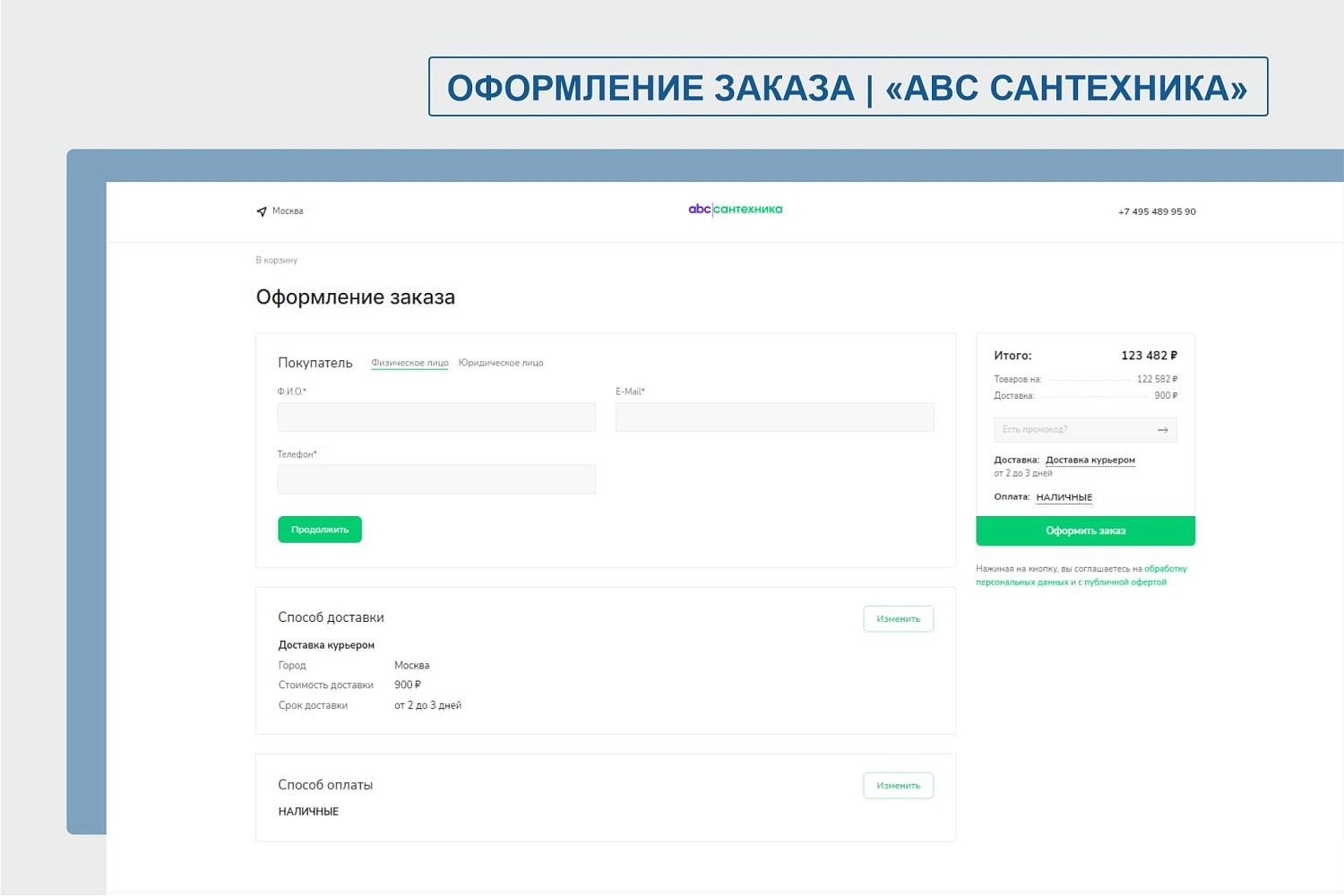This screenshot has width=1344, height=896.
Task: Click the 'от 2 до 3 дней' value in delivery section
Action: [x=428, y=706]
